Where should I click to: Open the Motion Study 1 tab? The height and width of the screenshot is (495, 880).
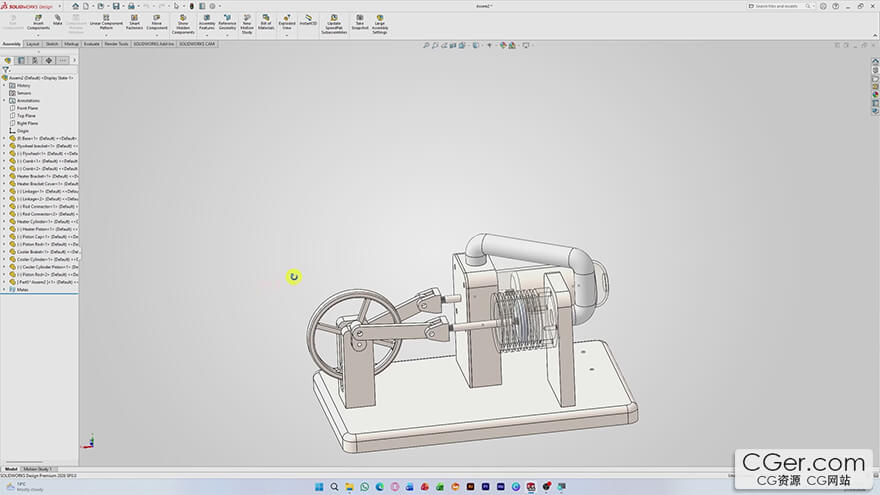coord(39,468)
